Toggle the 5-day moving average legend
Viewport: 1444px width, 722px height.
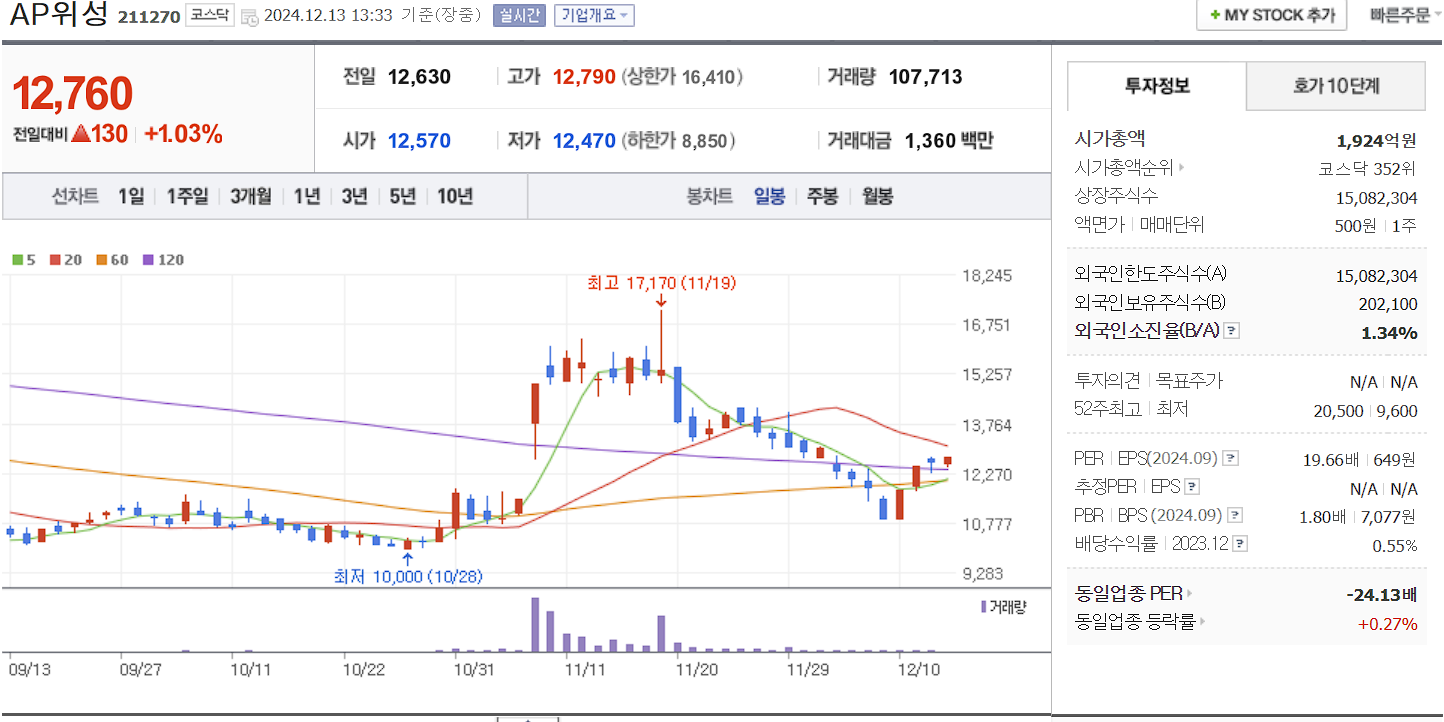point(22,259)
